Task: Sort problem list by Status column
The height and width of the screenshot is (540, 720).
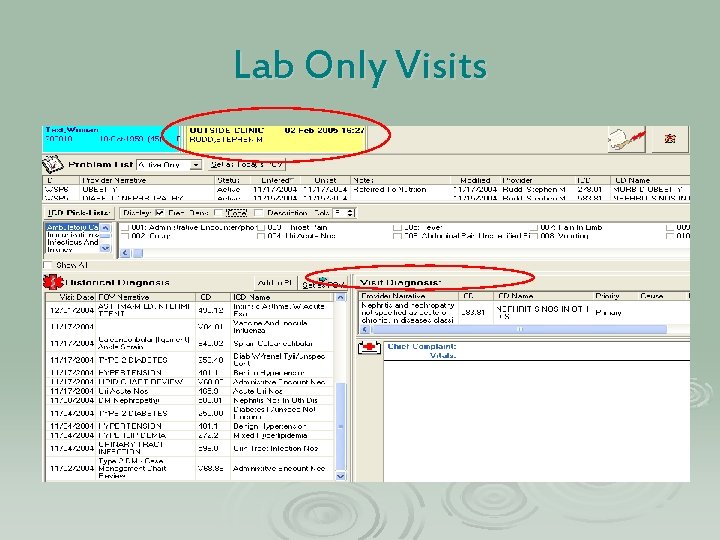Action: tap(233, 180)
